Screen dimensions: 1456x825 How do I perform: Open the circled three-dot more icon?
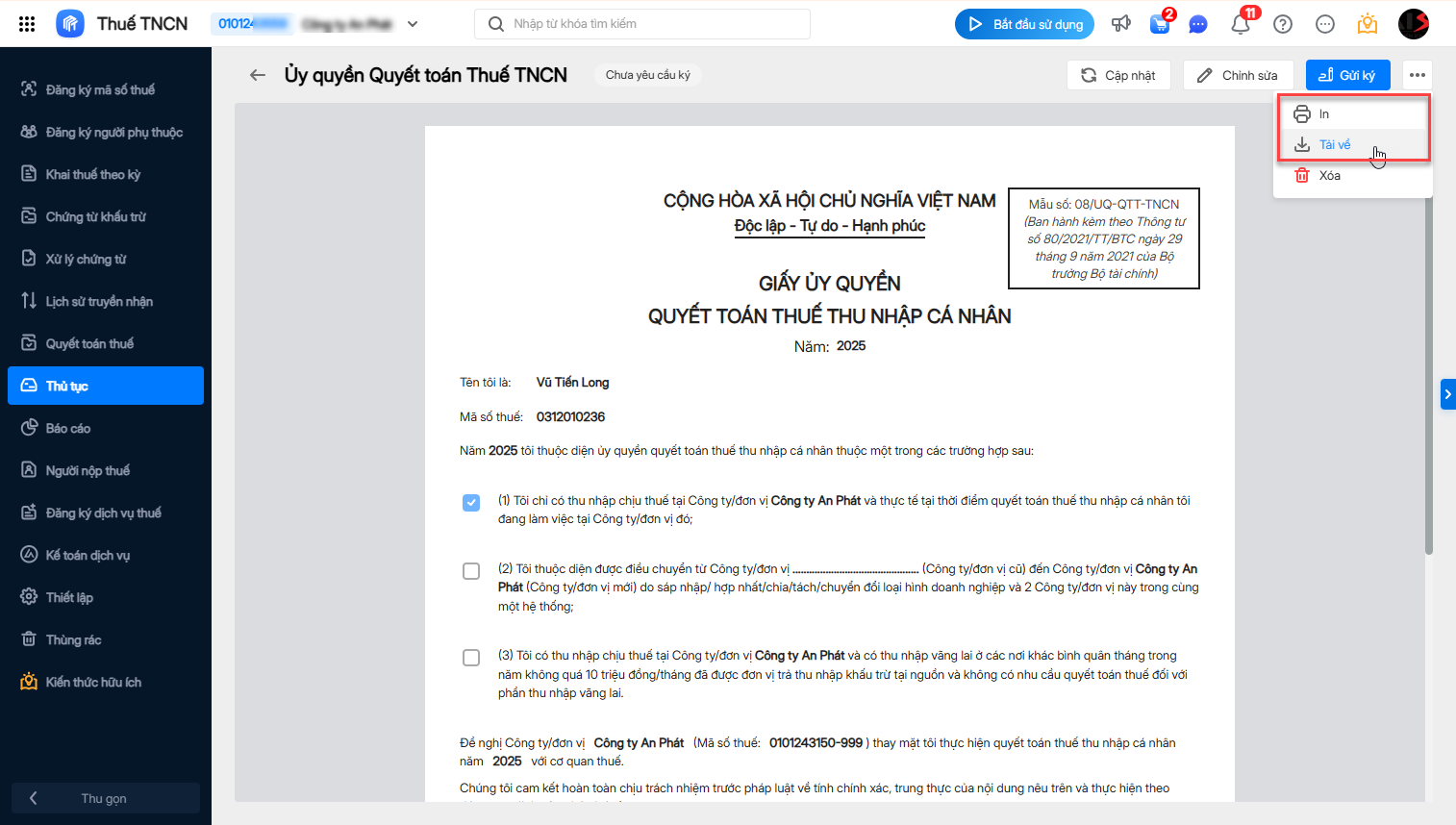(1325, 24)
